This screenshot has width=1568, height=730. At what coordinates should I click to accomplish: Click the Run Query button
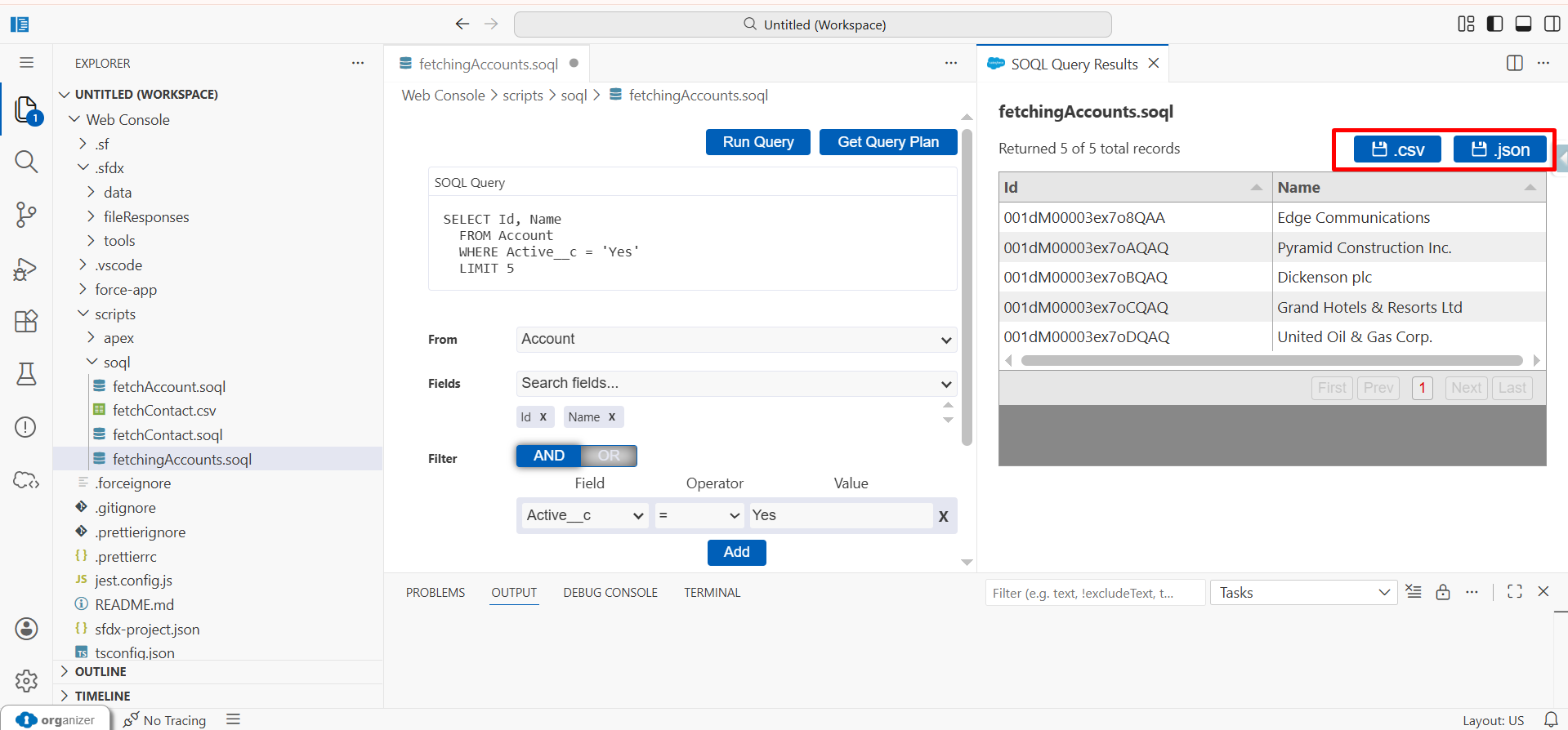point(757,141)
